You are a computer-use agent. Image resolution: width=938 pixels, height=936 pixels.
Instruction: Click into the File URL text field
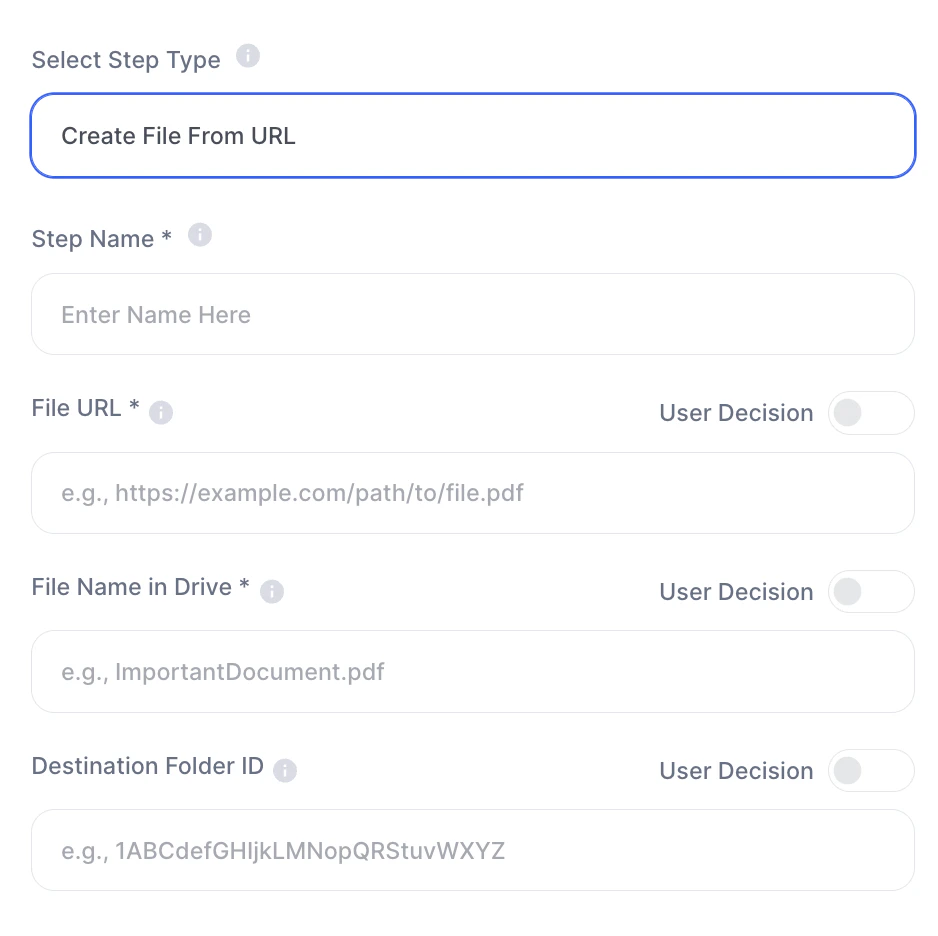pos(473,493)
